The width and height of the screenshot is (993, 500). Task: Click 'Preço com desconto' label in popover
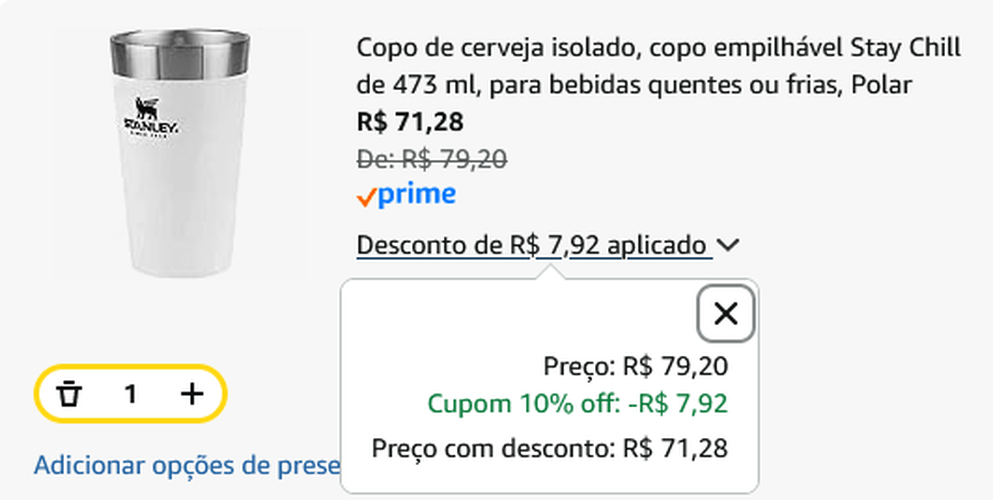(x=493, y=447)
